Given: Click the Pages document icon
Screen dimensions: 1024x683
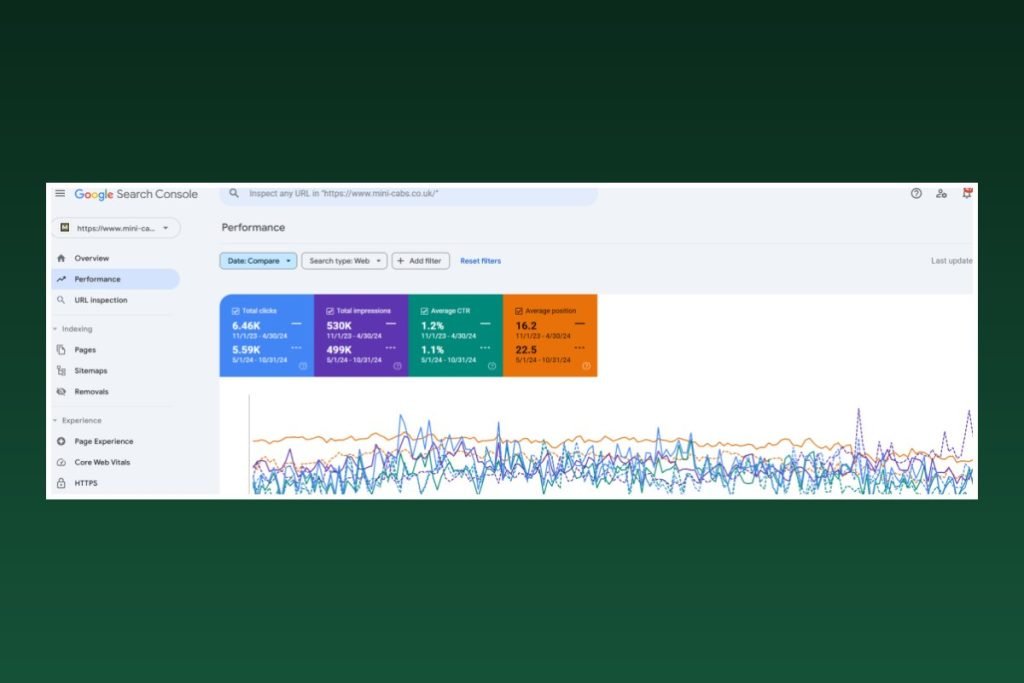Looking at the screenshot, I should [61, 349].
